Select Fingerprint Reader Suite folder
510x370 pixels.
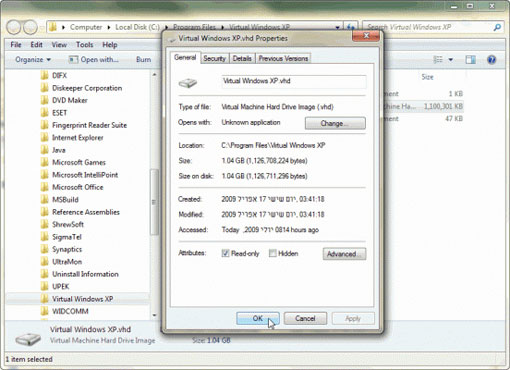click(x=89, y=125)
